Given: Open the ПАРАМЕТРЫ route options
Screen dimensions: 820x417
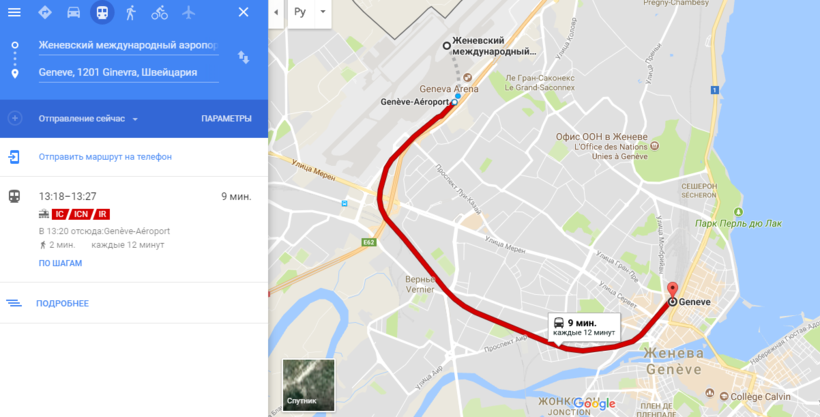Looking at the screenshot, I should click(226, 119).
